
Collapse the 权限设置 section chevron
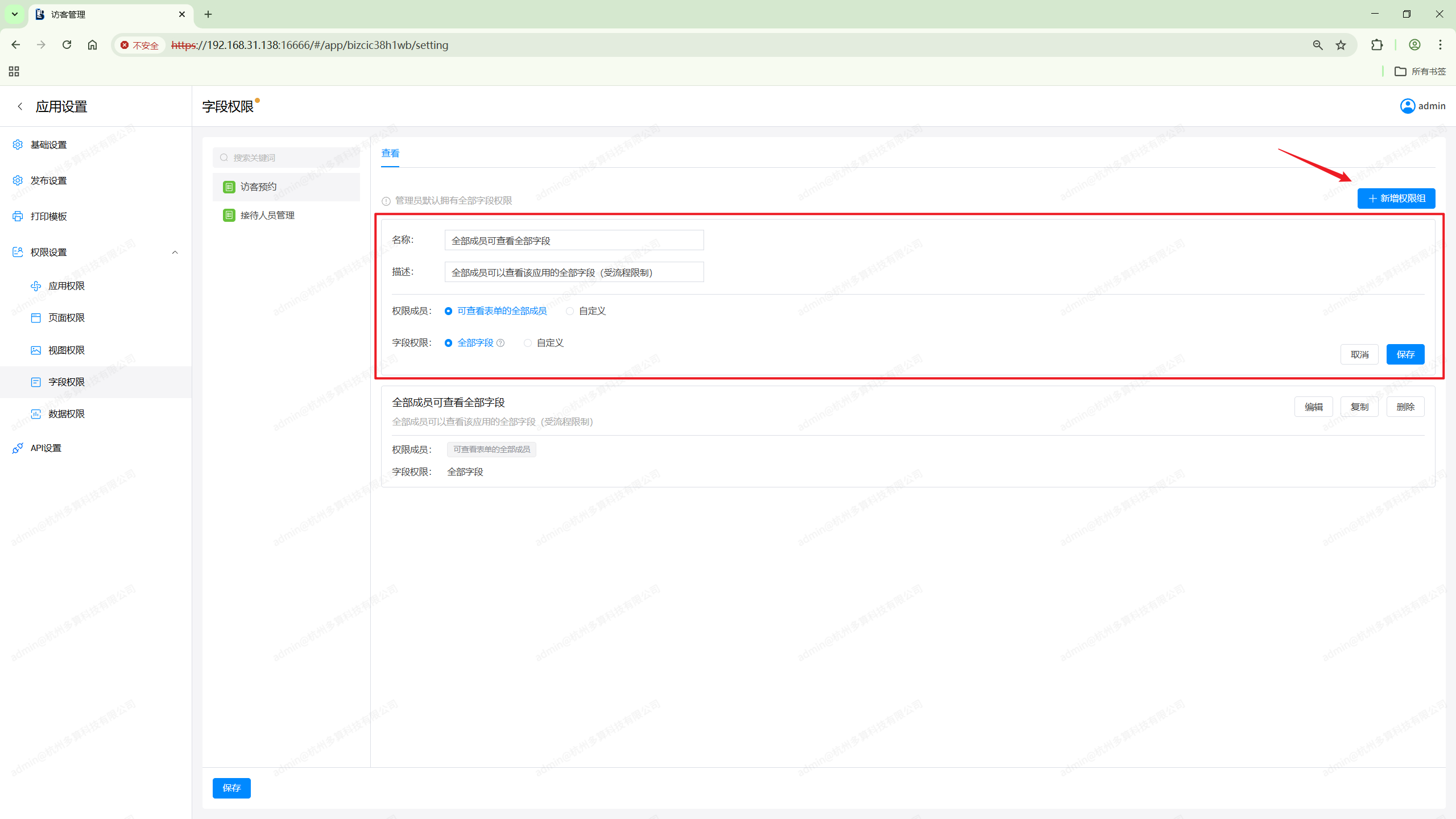tap(175, 252)
